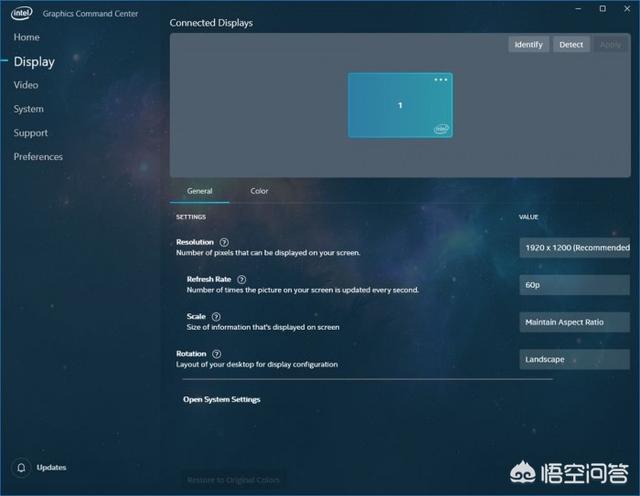Open the three-dot menu on display 1

coord(441,80)
